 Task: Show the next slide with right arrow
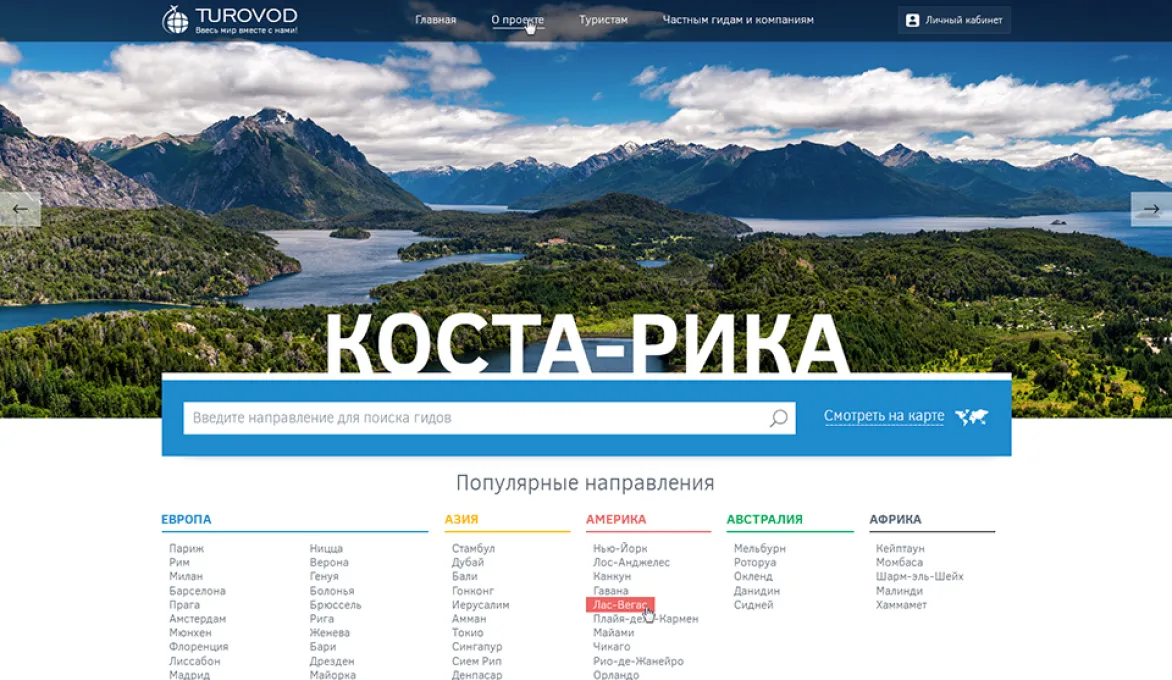pyautogui.click(x=1151, y=209)
